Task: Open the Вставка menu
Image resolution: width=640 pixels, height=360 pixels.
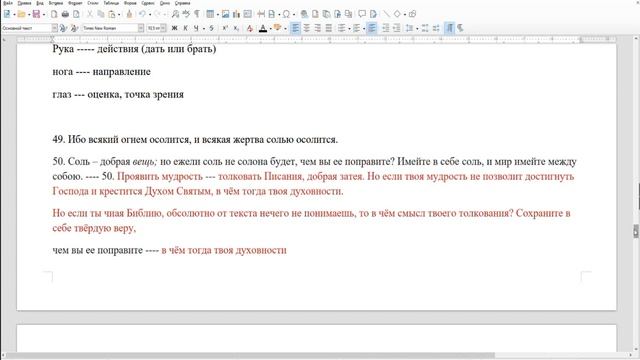Action: click(x=56, y=3)
